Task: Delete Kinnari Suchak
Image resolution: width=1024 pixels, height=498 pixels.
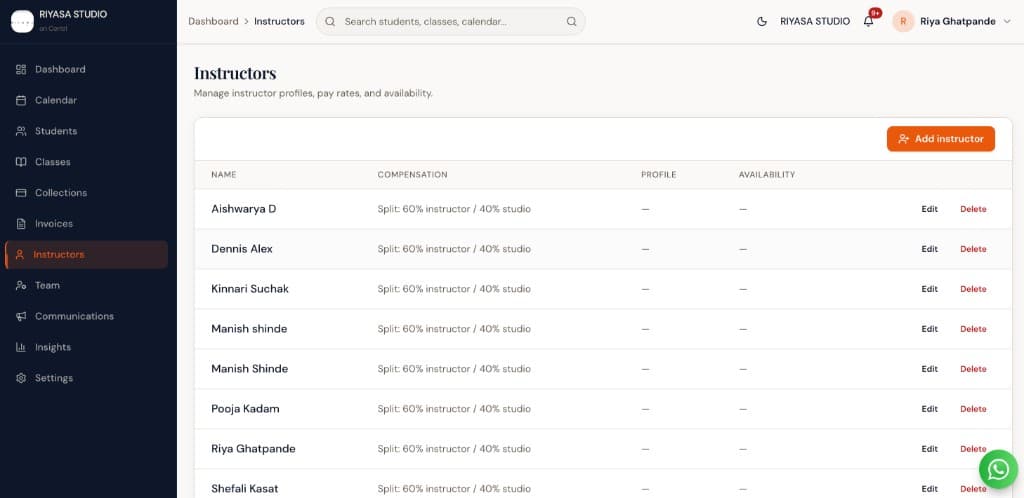Action: tap(973, 289)
